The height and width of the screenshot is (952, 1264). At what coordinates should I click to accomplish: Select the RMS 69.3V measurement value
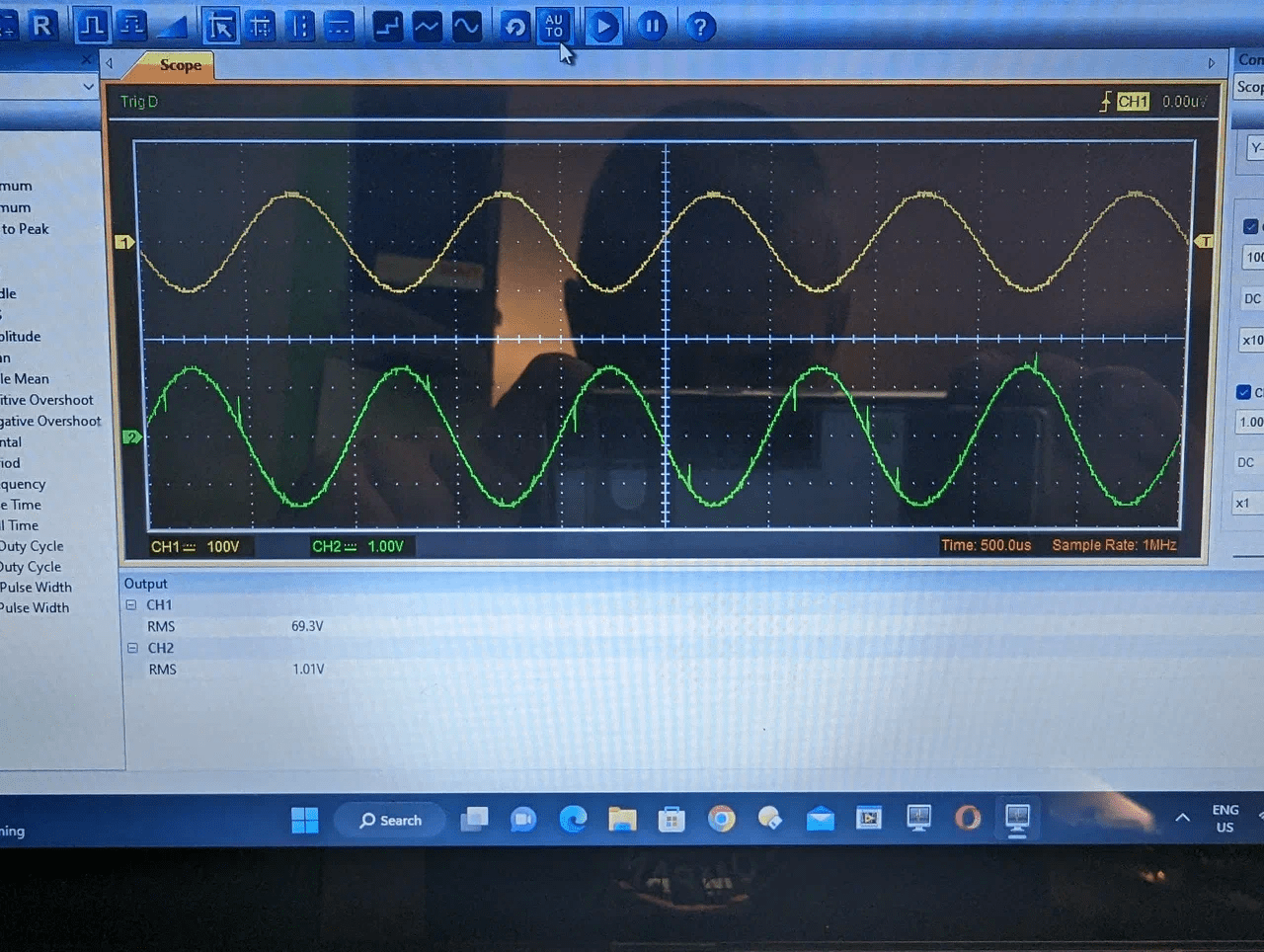pyautogui.click(x=307, y=626)
